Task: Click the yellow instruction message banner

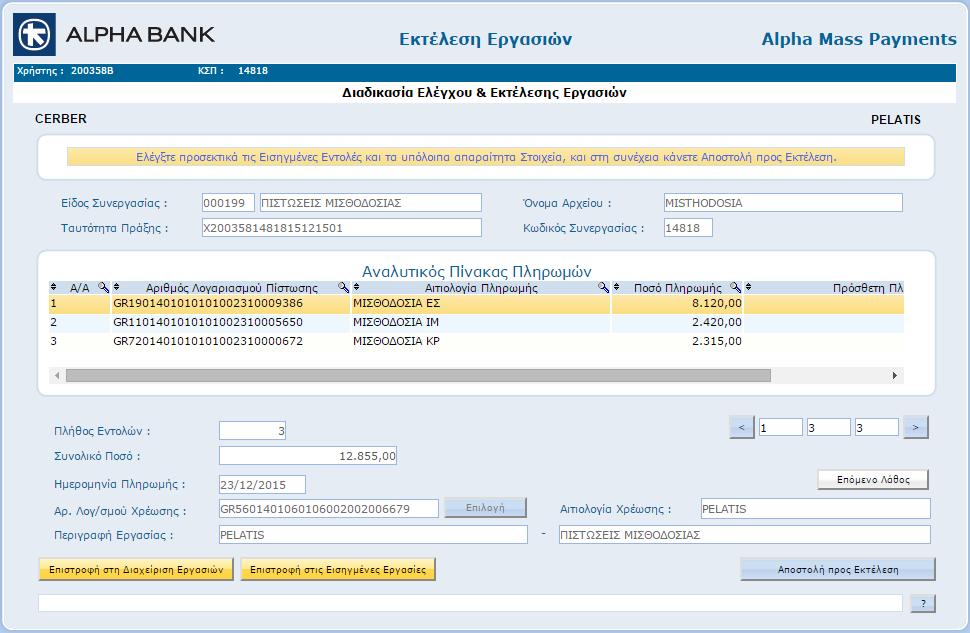Action: pos(486,157)
